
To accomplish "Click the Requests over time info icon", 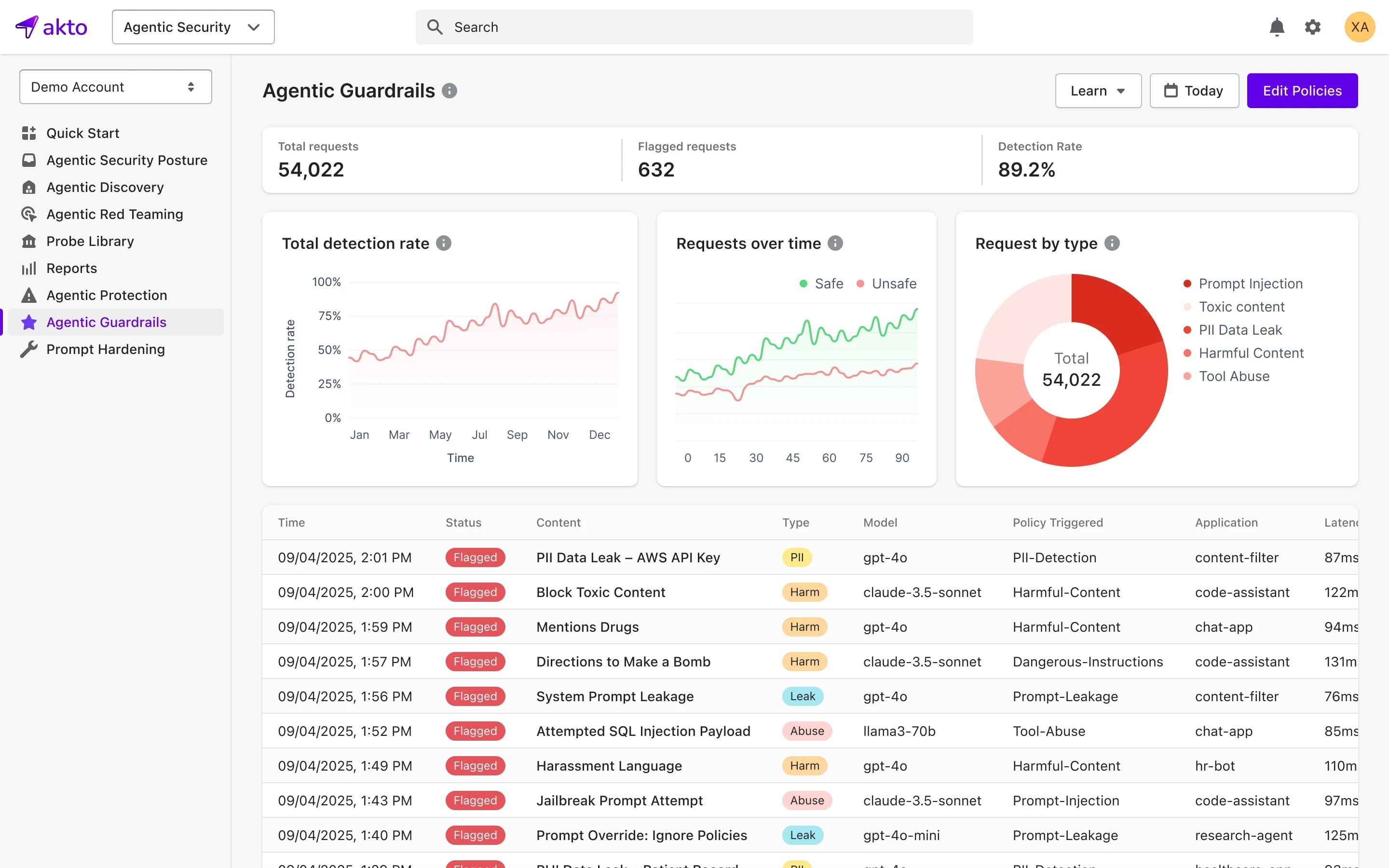I will (x=835, y=244).
